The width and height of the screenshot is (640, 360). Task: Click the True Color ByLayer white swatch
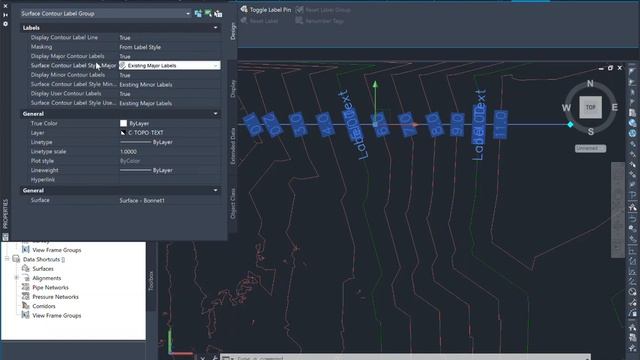coord(123,123)
